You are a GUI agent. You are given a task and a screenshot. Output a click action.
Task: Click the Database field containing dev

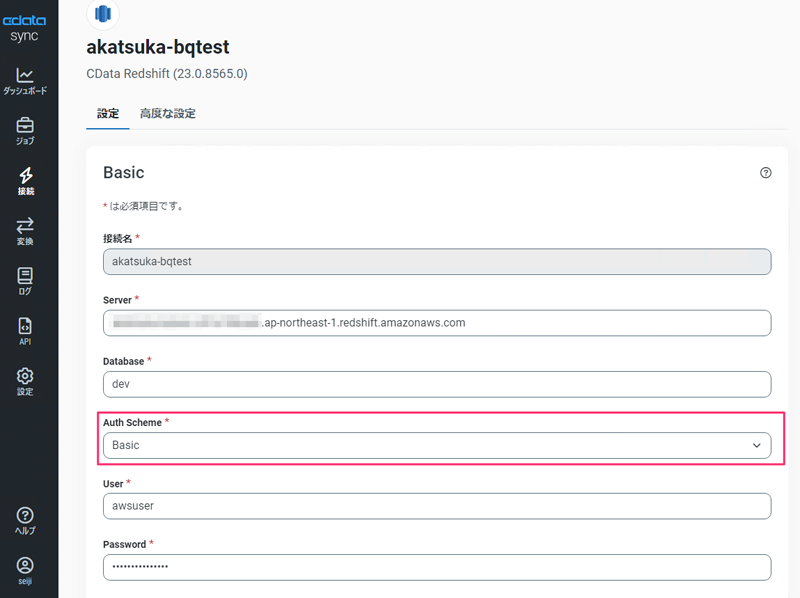[x=437, y=384]
